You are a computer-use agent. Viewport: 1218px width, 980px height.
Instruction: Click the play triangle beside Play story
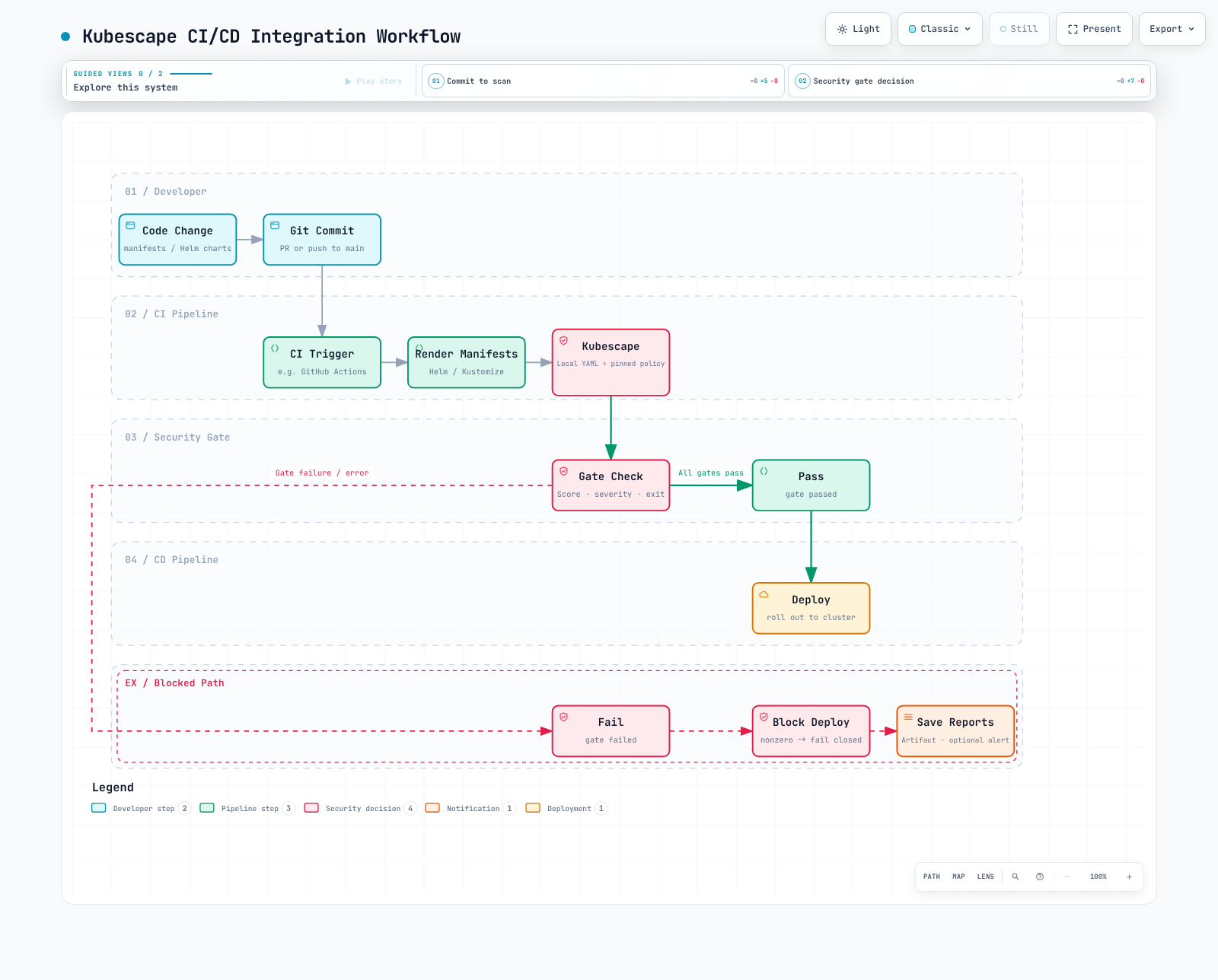click(349, 81)
